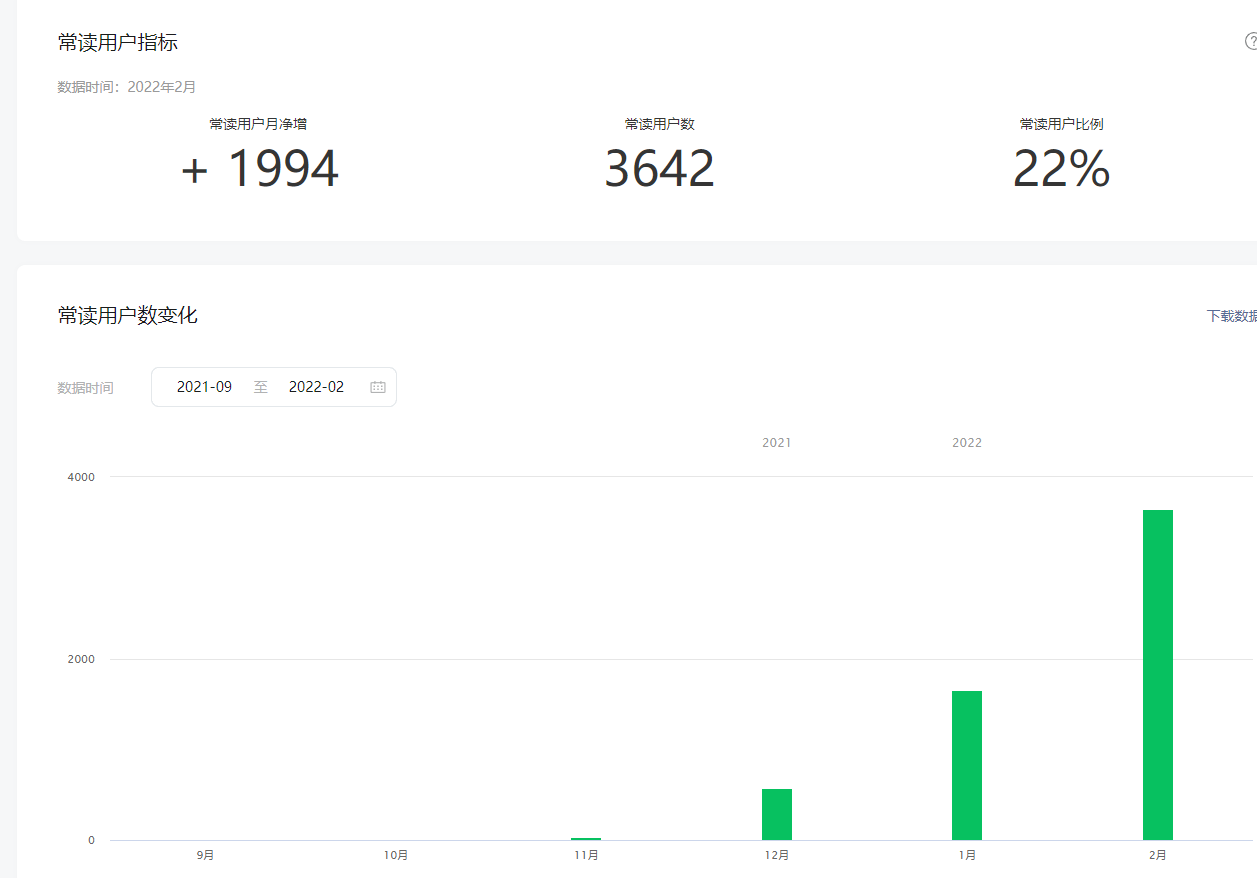Click the 常读用户比例 metric label
Image resolution: width=1257 pixels, height=878 pixels.
(1062, 124)
